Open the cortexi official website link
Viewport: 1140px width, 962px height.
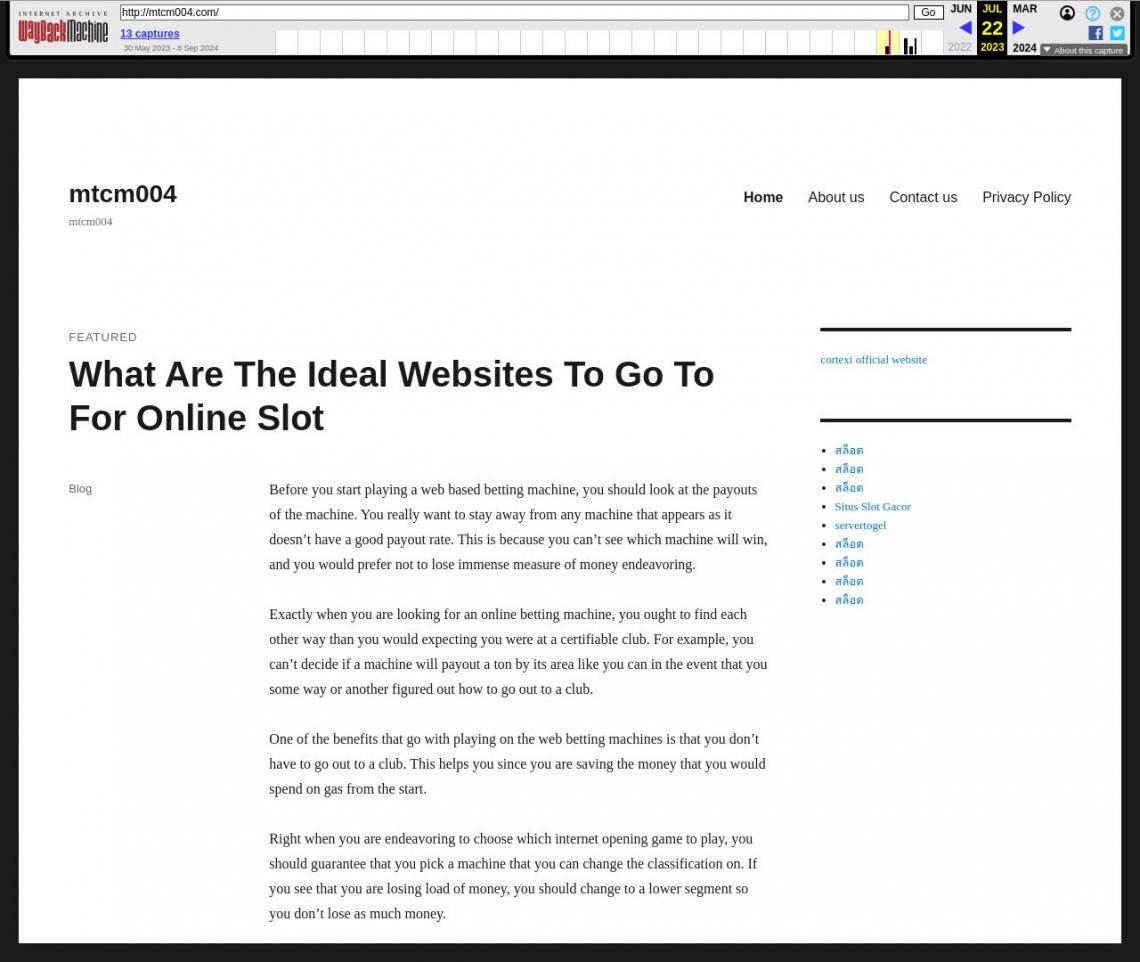point(873,360)
